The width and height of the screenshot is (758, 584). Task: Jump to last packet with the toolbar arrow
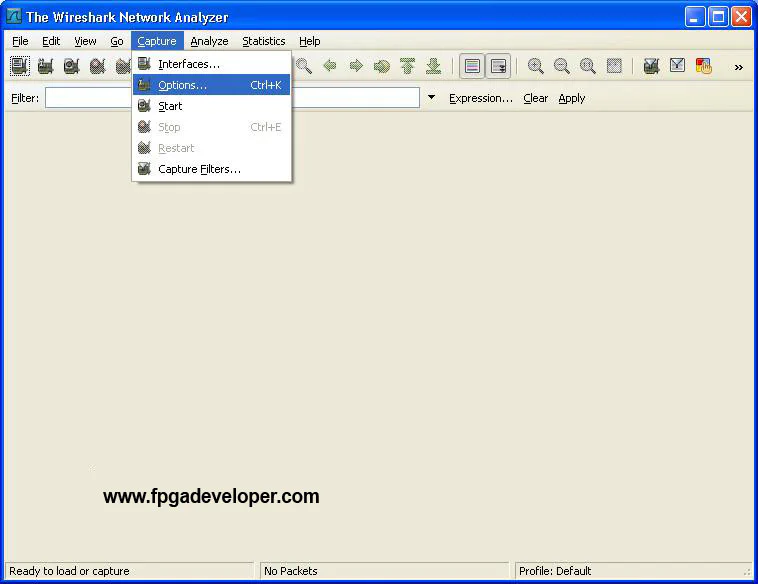pyautogui.click(x=433, y=67)
